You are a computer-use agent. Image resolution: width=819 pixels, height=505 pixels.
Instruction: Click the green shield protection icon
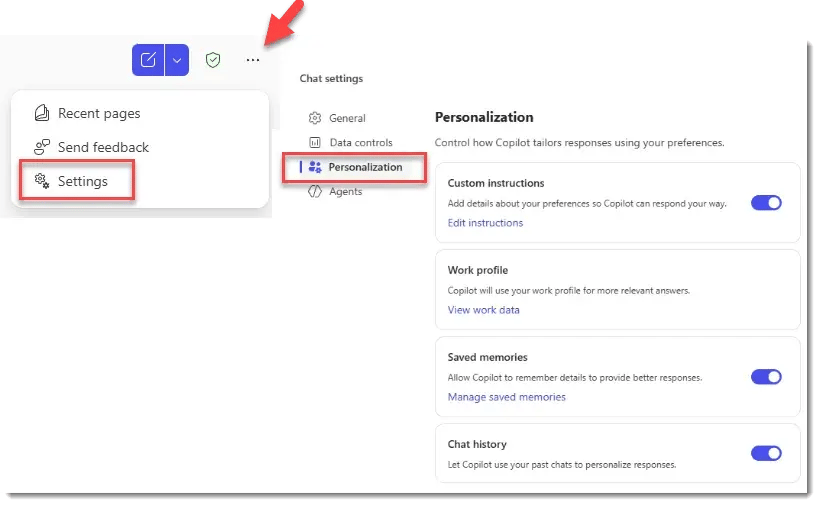(x=212, y=60)
